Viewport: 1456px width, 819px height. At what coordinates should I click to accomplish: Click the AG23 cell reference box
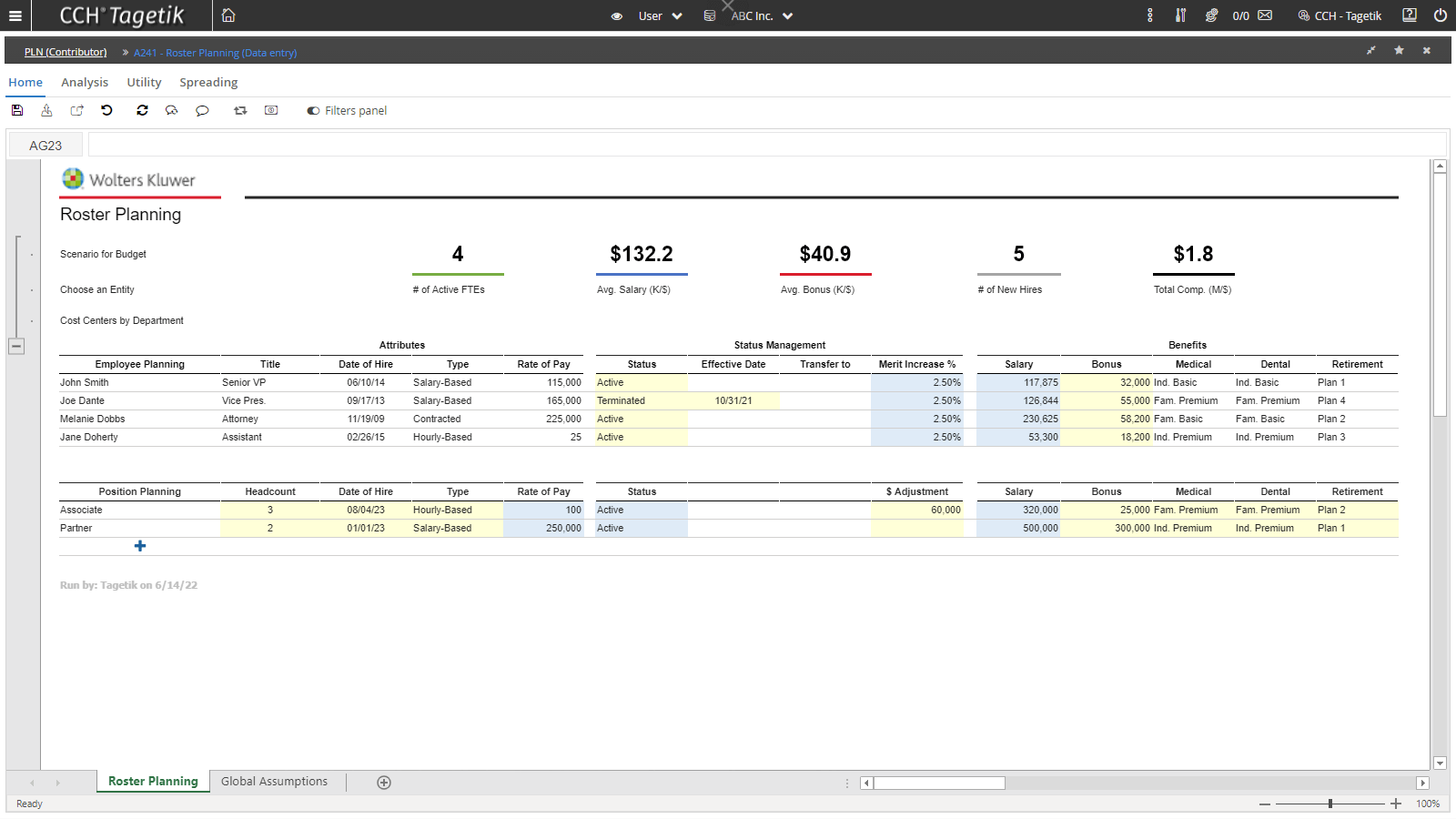tap(45, 146)
